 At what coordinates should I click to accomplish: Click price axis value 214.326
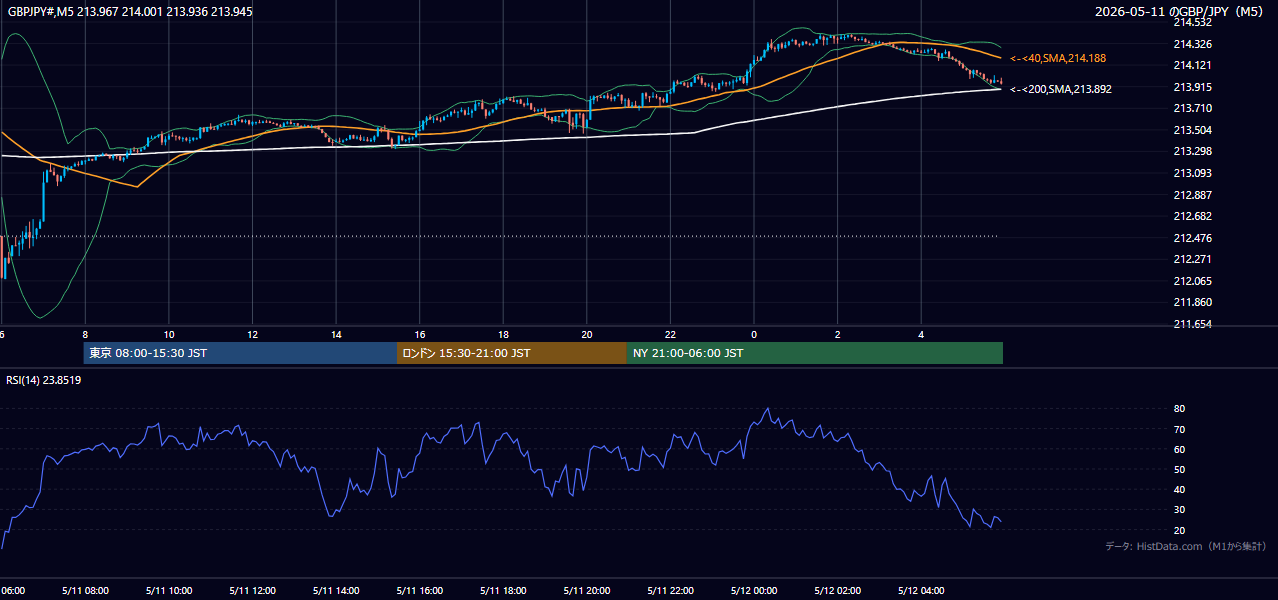point(1192,44)
